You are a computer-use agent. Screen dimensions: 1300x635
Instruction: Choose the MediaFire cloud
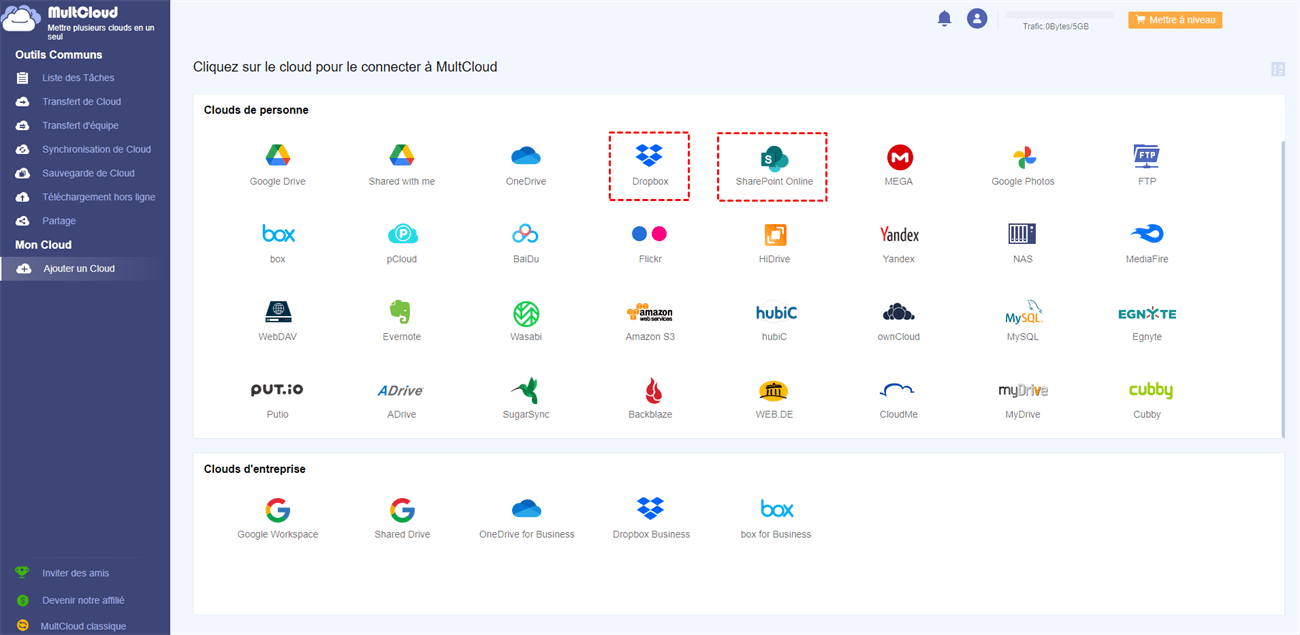coord(1146,243)
